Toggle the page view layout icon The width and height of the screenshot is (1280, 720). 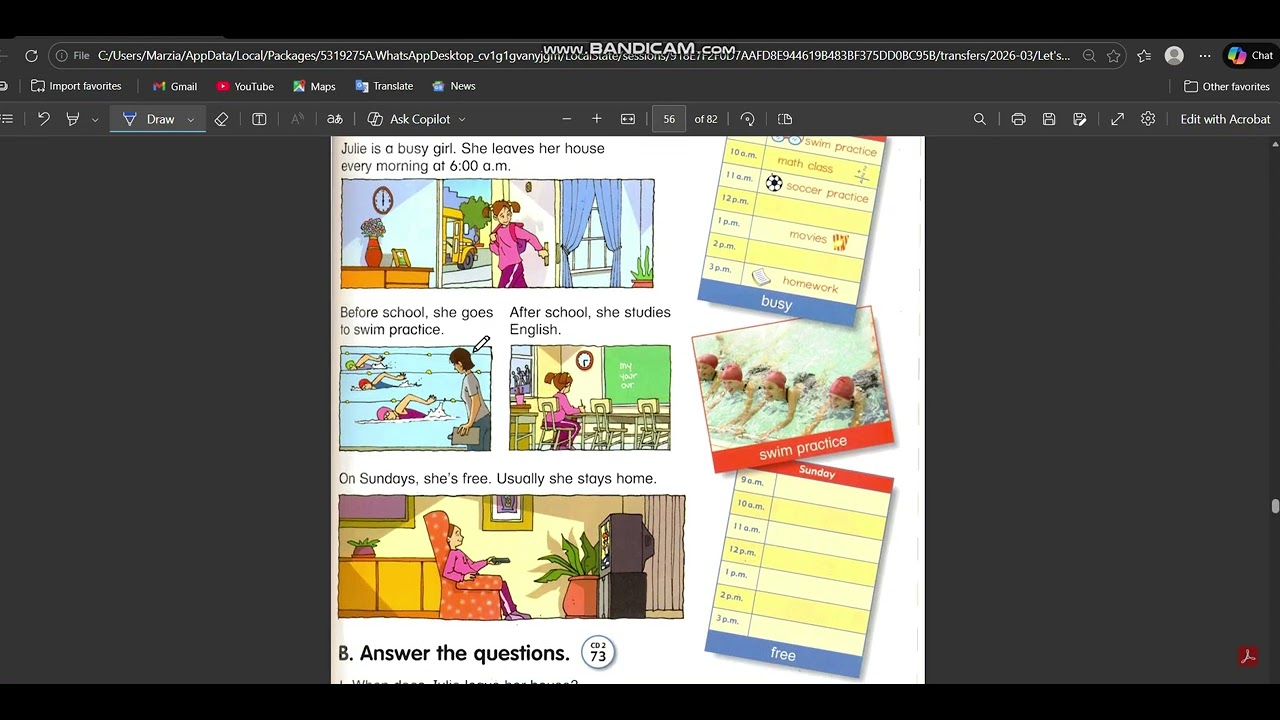point(785,119)
